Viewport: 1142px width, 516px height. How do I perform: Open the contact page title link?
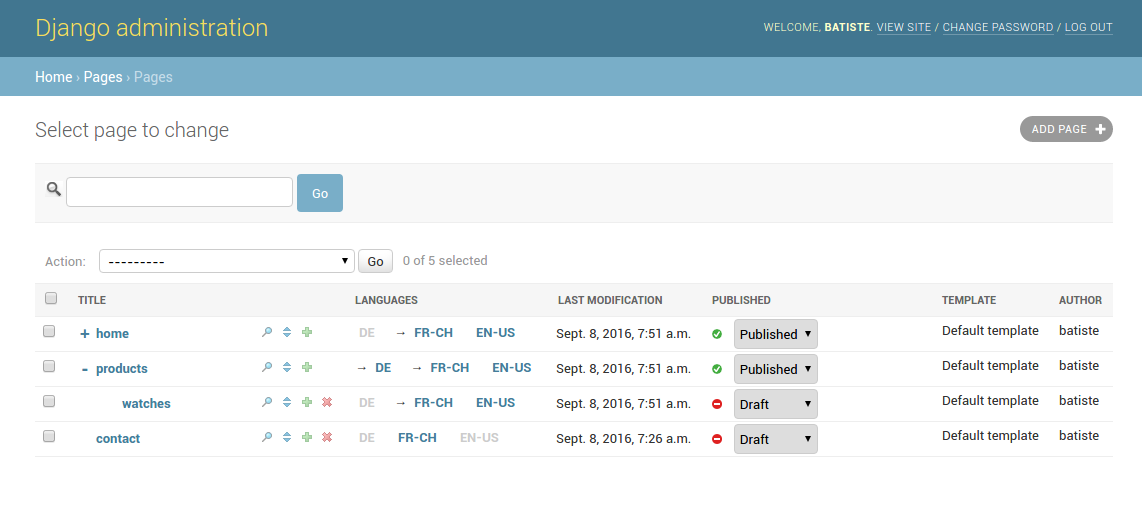(118, 439)
